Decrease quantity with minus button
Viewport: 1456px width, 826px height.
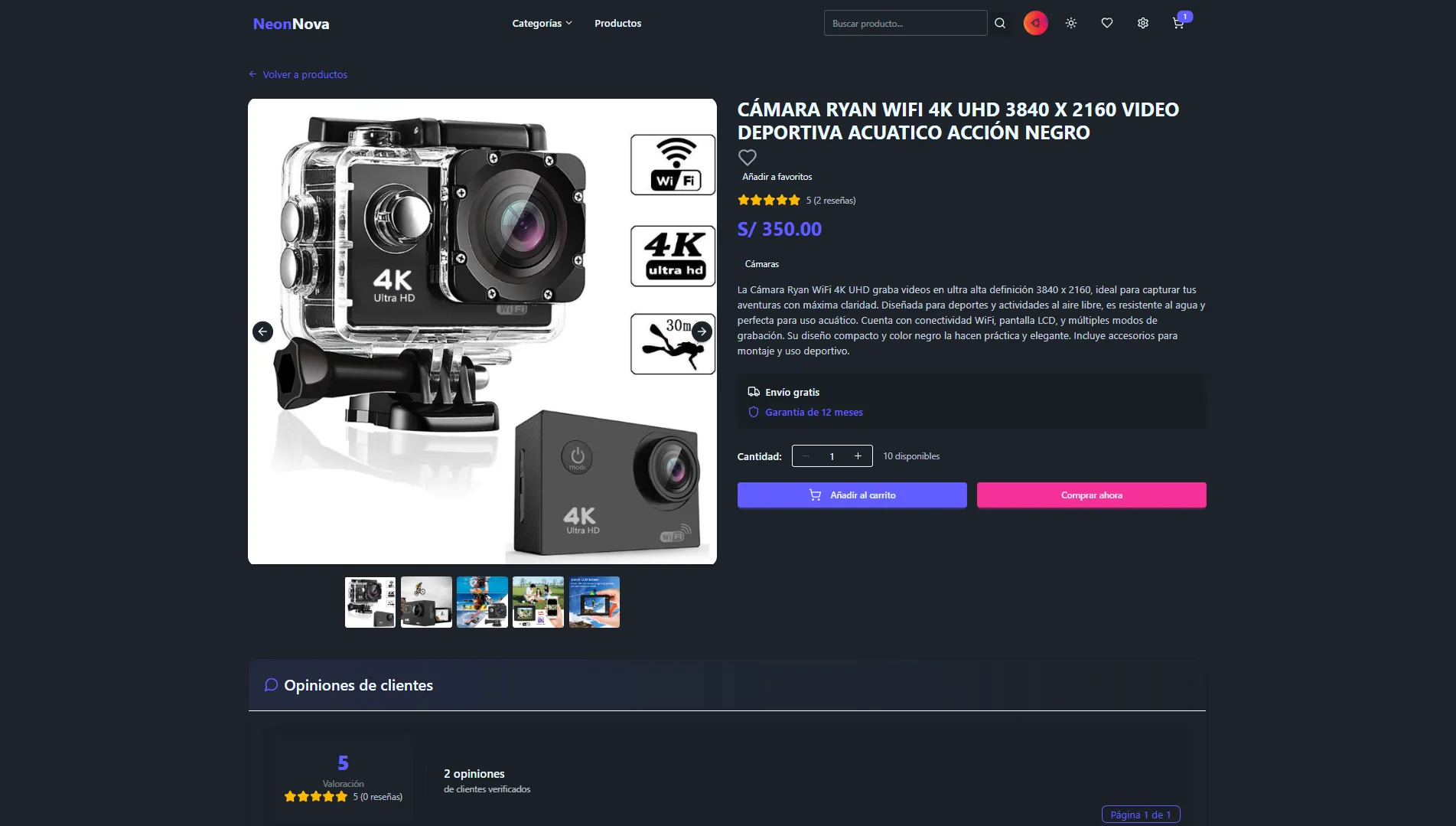[806, 456]
